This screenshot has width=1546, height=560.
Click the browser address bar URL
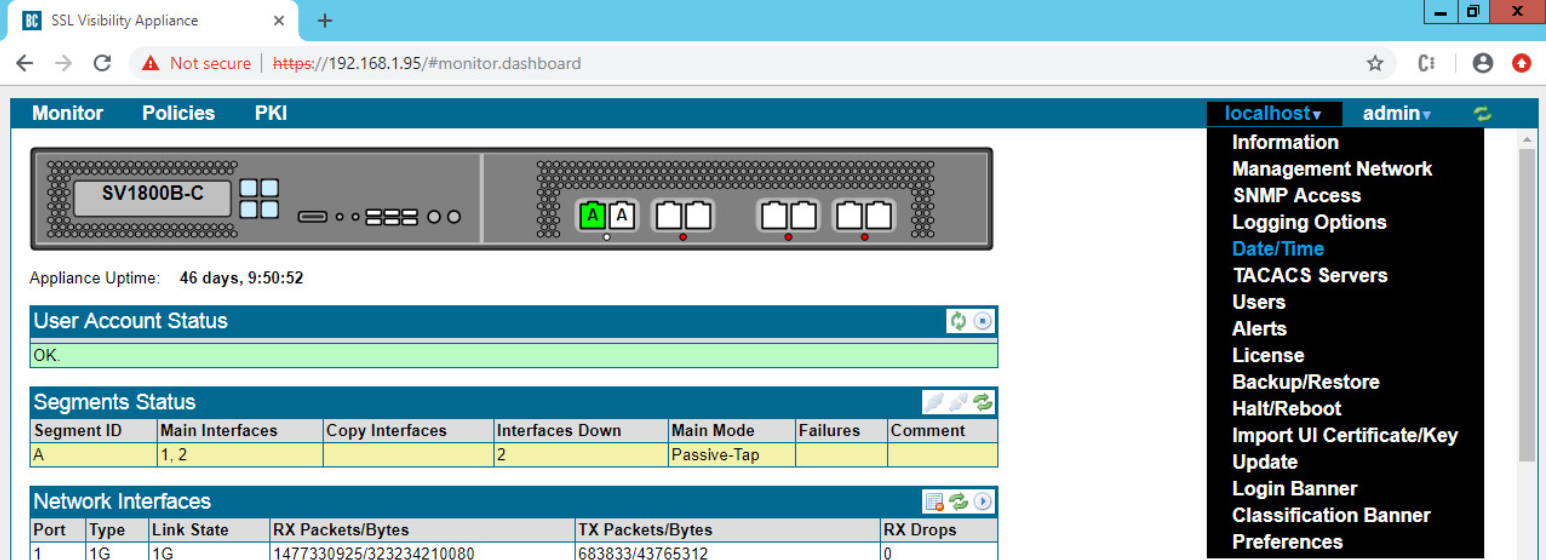point(455,63)
